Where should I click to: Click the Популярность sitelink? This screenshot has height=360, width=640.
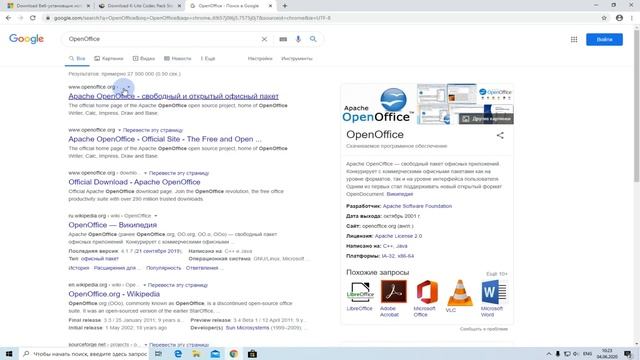point(163,268)
